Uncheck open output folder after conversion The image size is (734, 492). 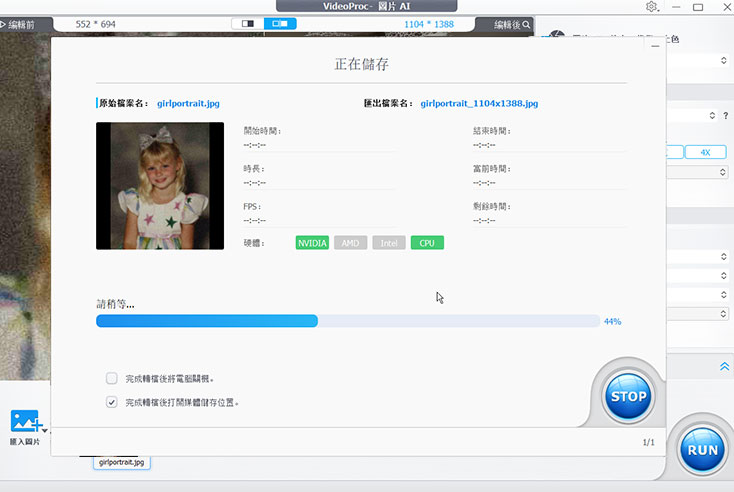click(111, 402)
